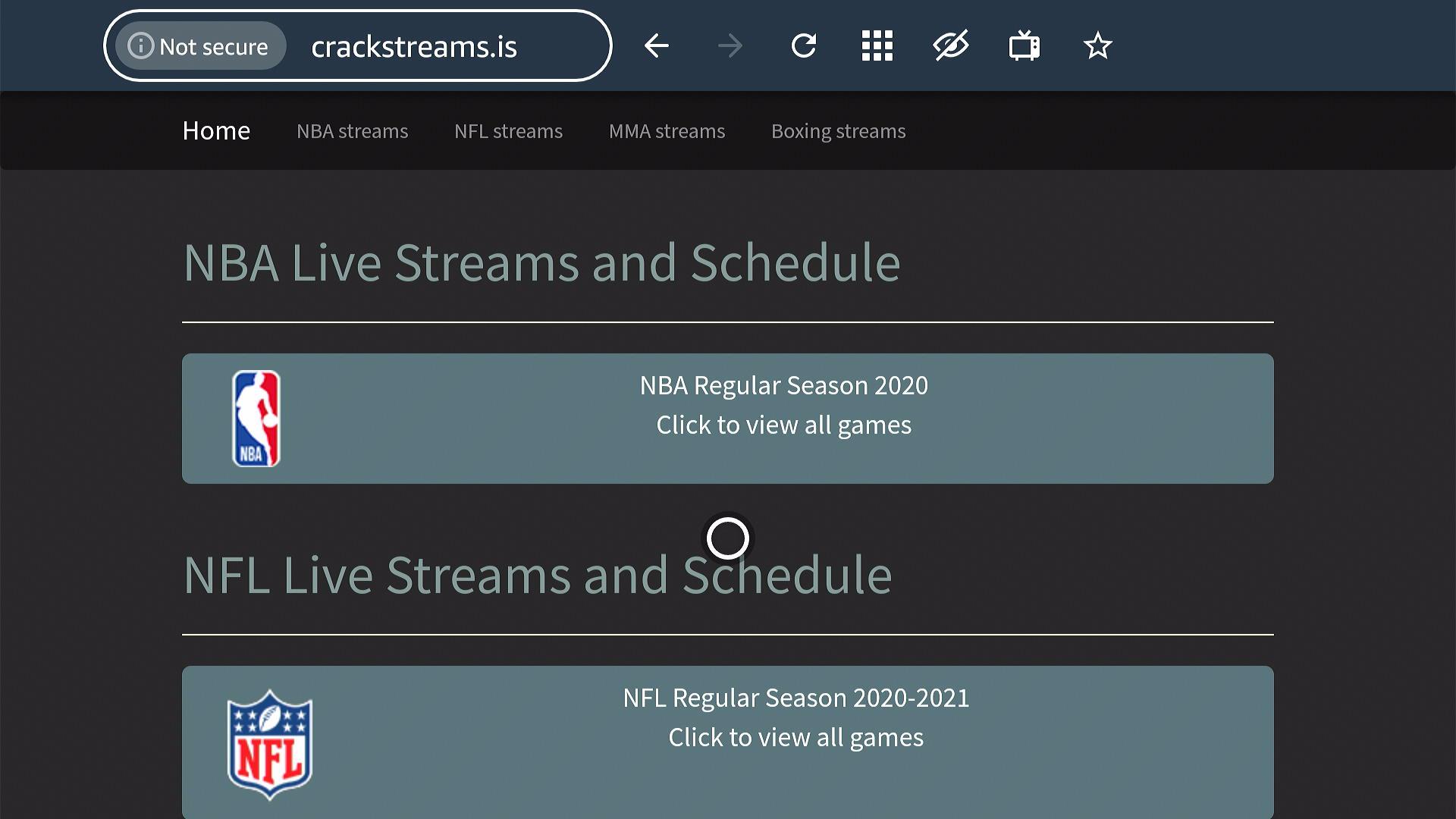Open Boxing streams nav link

(x=838, y=131)
